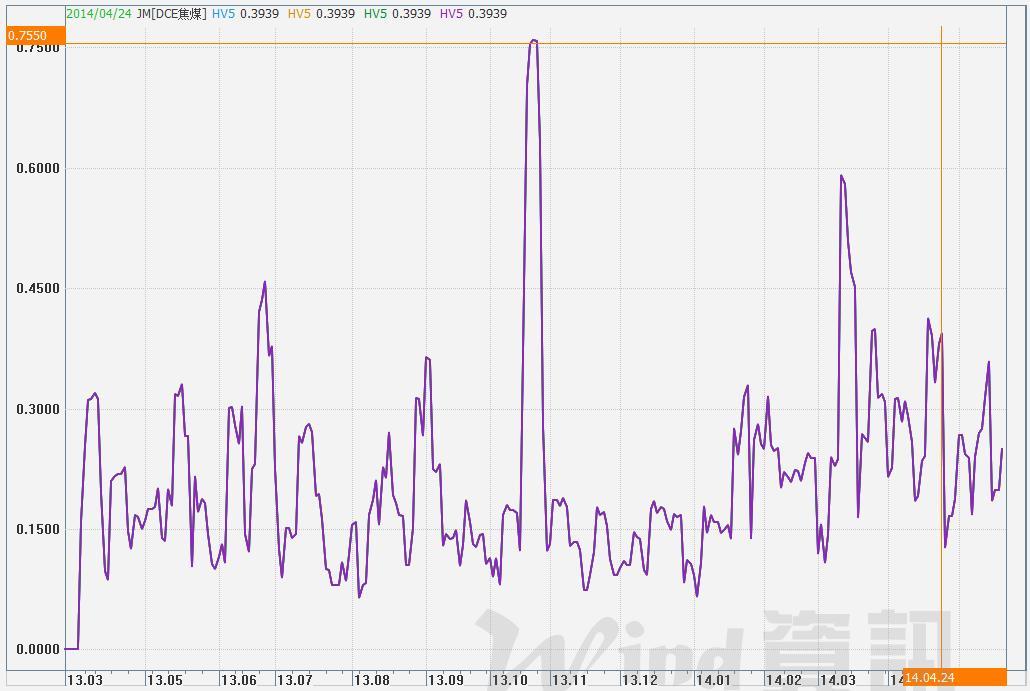
Task: Click the purple HV5 legend label
Action: [451, 14]
